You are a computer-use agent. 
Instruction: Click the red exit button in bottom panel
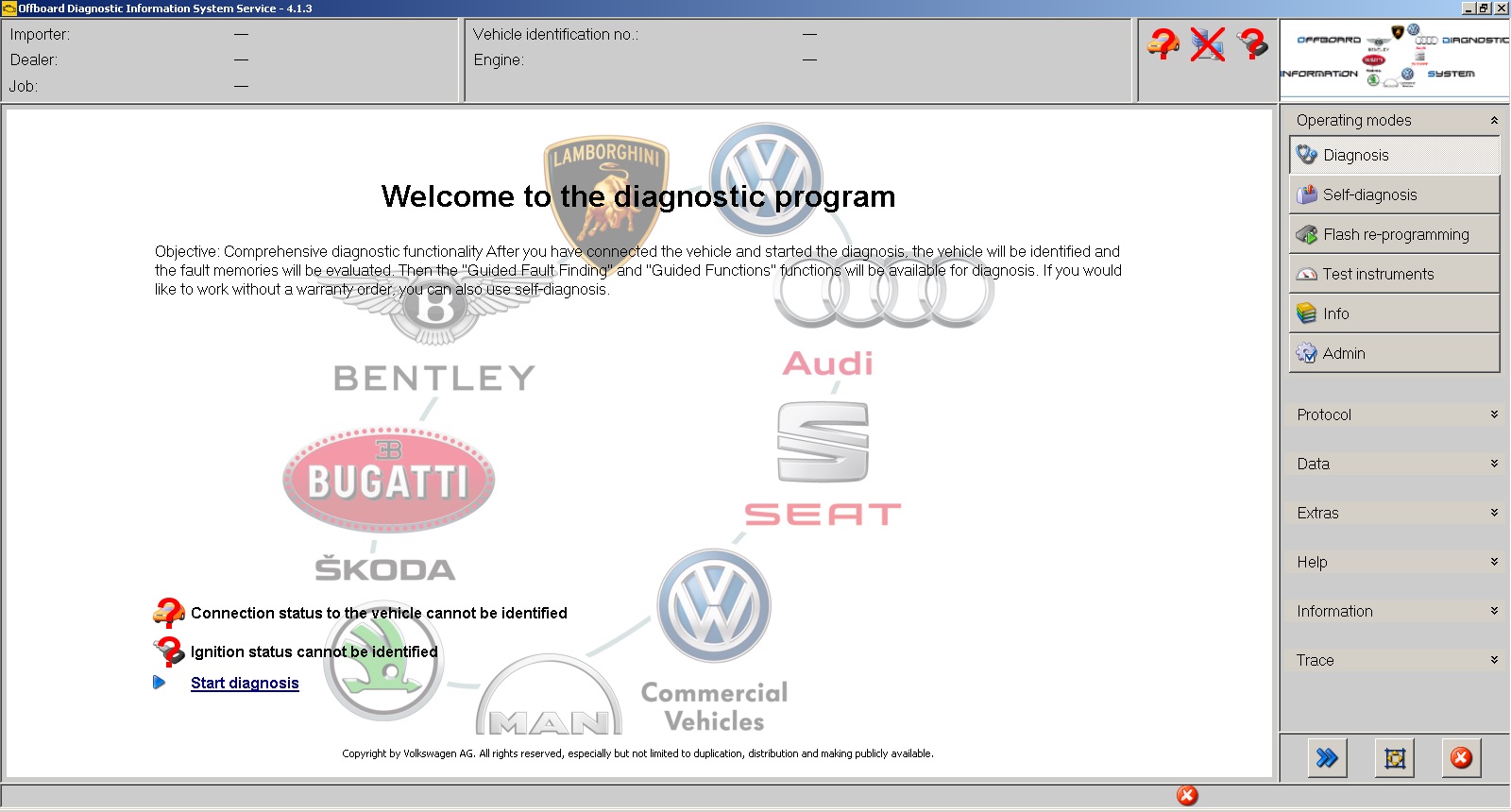(x=1461, y=757)
